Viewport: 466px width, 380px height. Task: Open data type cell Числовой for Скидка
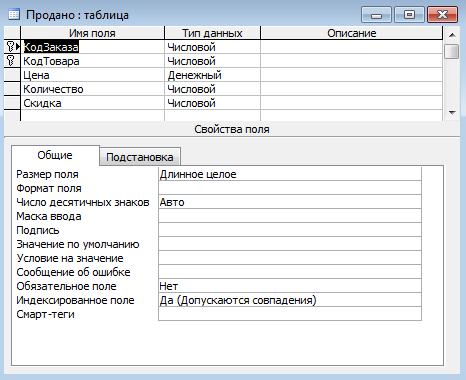coord(212,103)
